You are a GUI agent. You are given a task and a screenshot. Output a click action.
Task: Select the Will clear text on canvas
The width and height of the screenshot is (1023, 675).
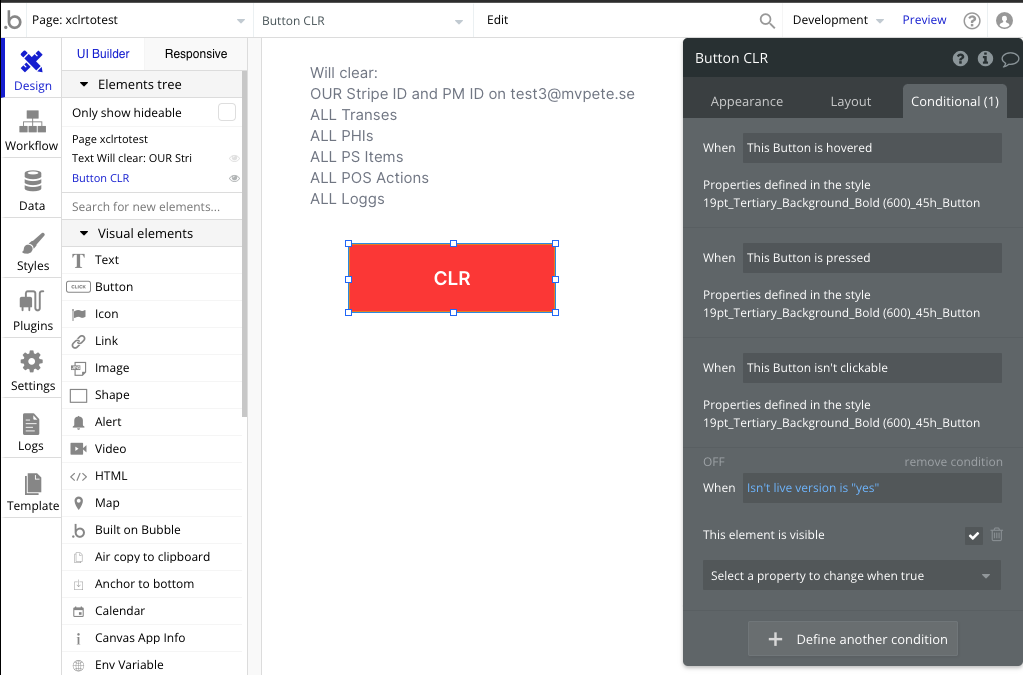tap(472, 136)
